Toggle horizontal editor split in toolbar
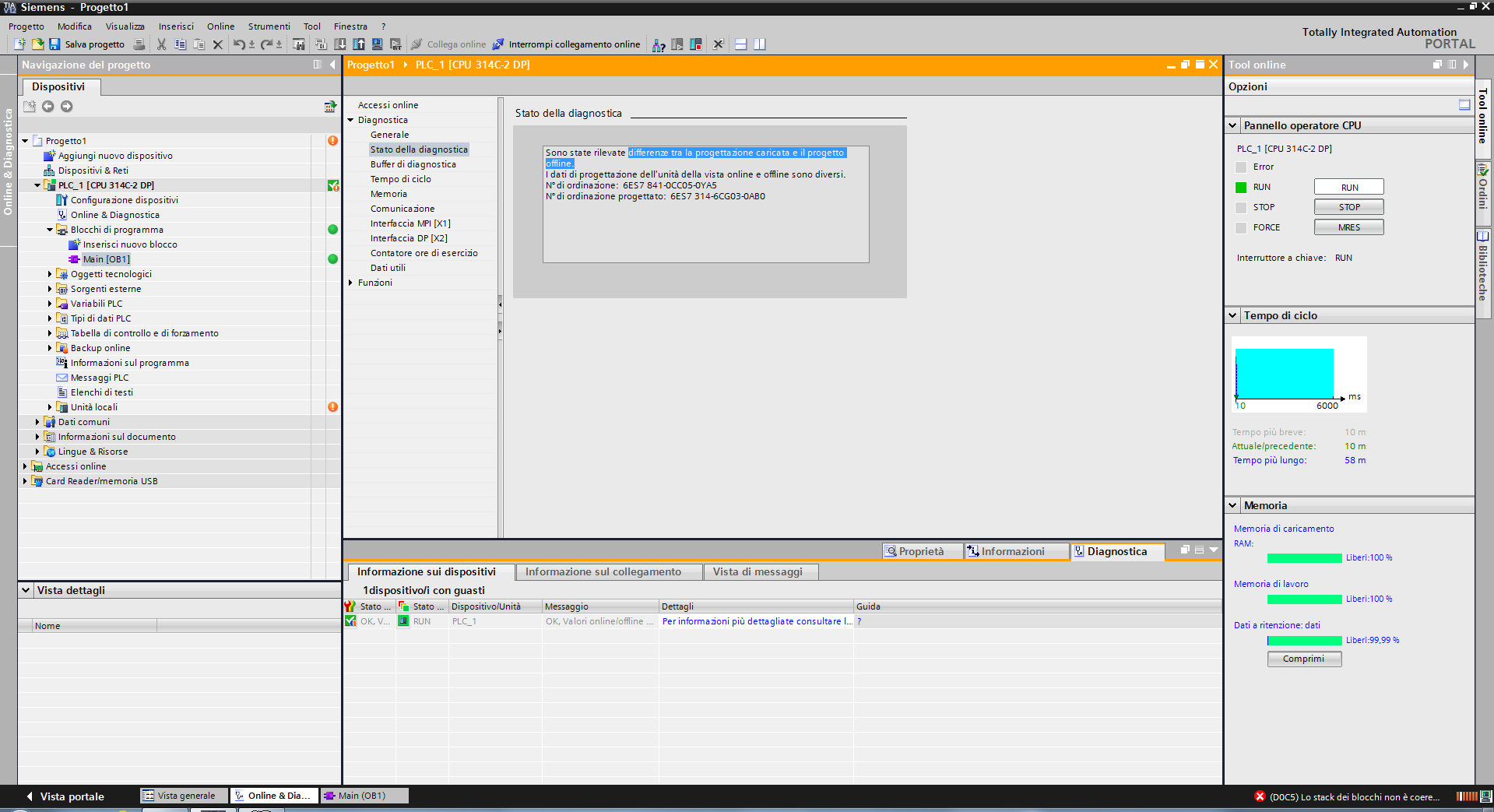1494x812 pixels. 741,44
